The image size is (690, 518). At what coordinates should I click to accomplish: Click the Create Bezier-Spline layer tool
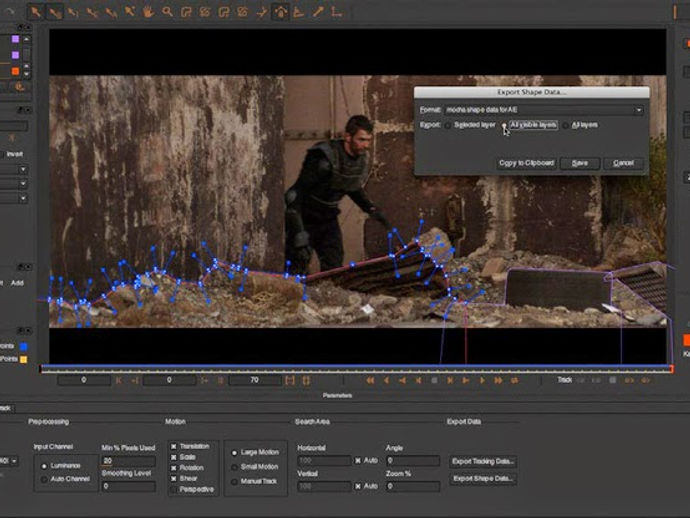(x=224, y=12)
